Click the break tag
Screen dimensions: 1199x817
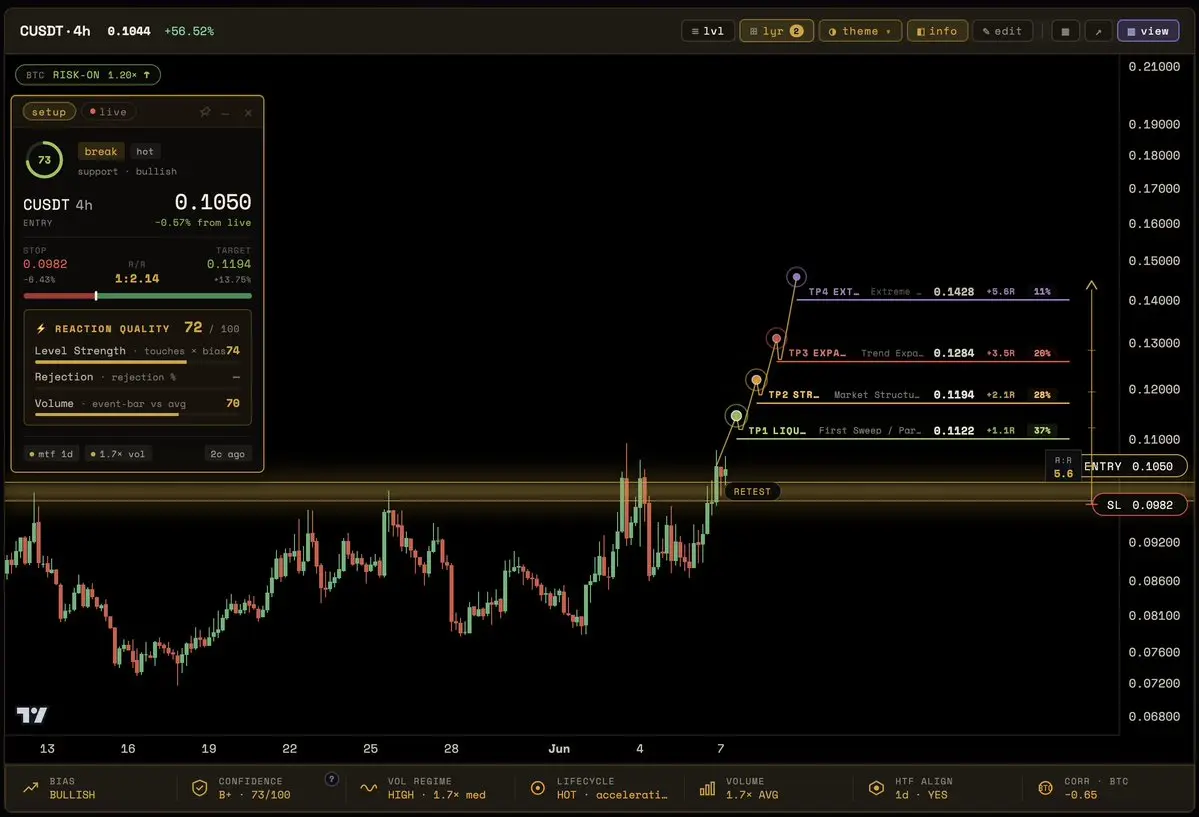pos(101,151)
